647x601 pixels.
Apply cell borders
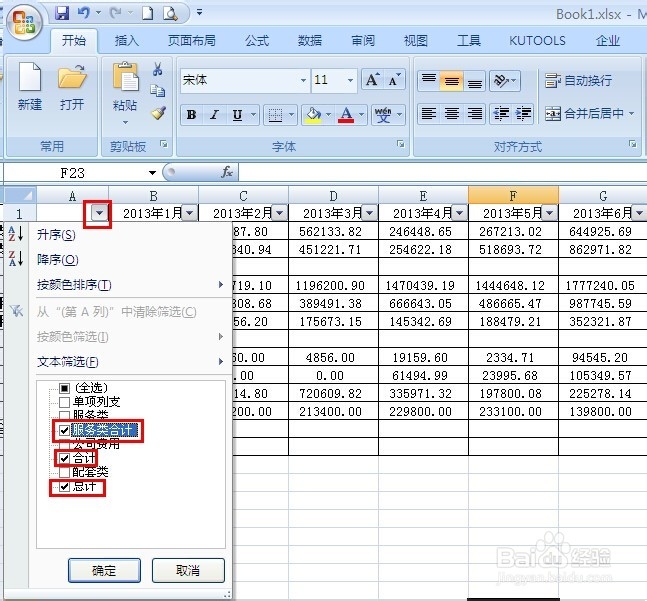point(275,115)
